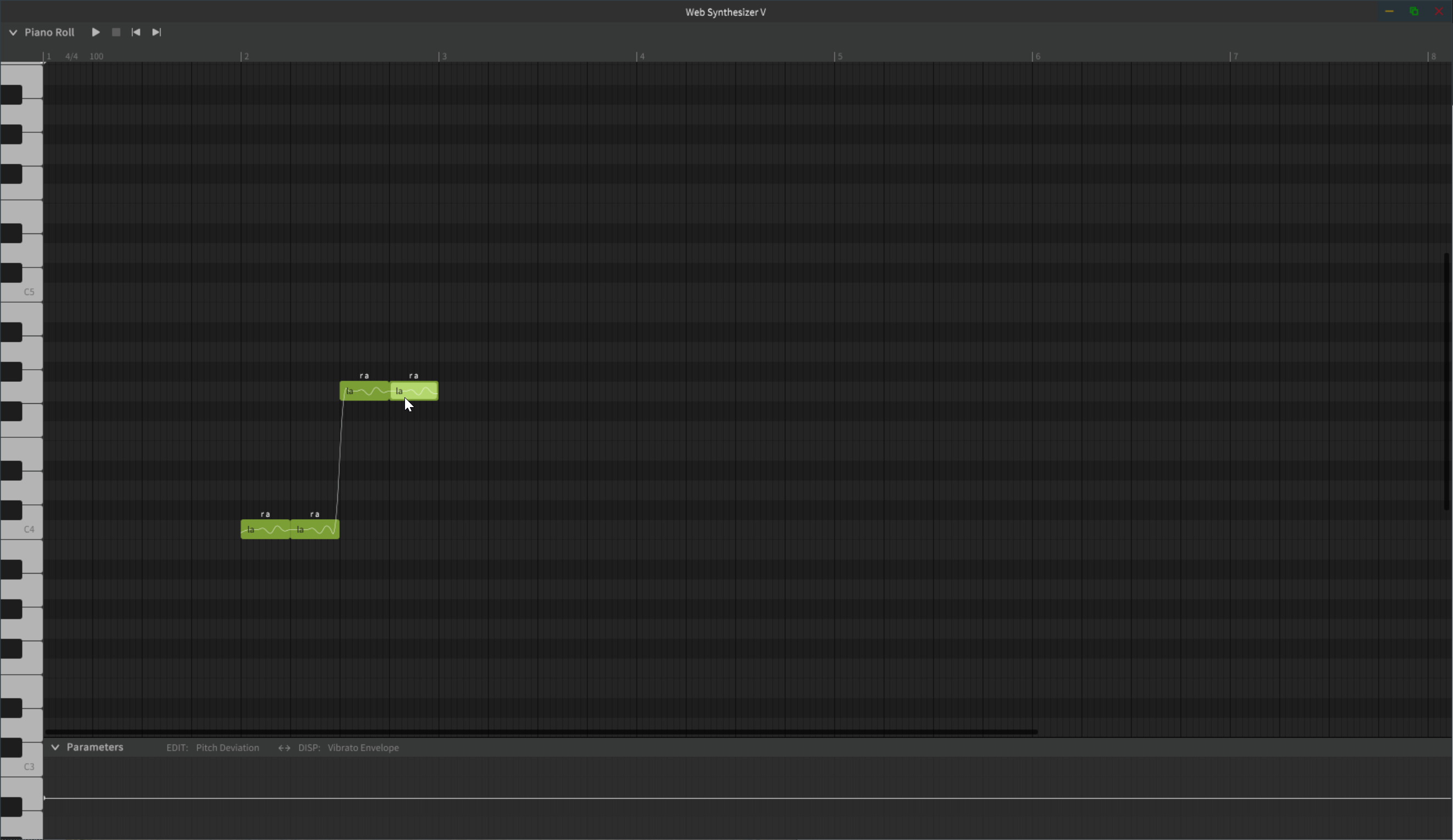Swap the EDIT and DISP parameters with the arrow icon
This screenshot has height=840, width=1453.
point(284,748)
